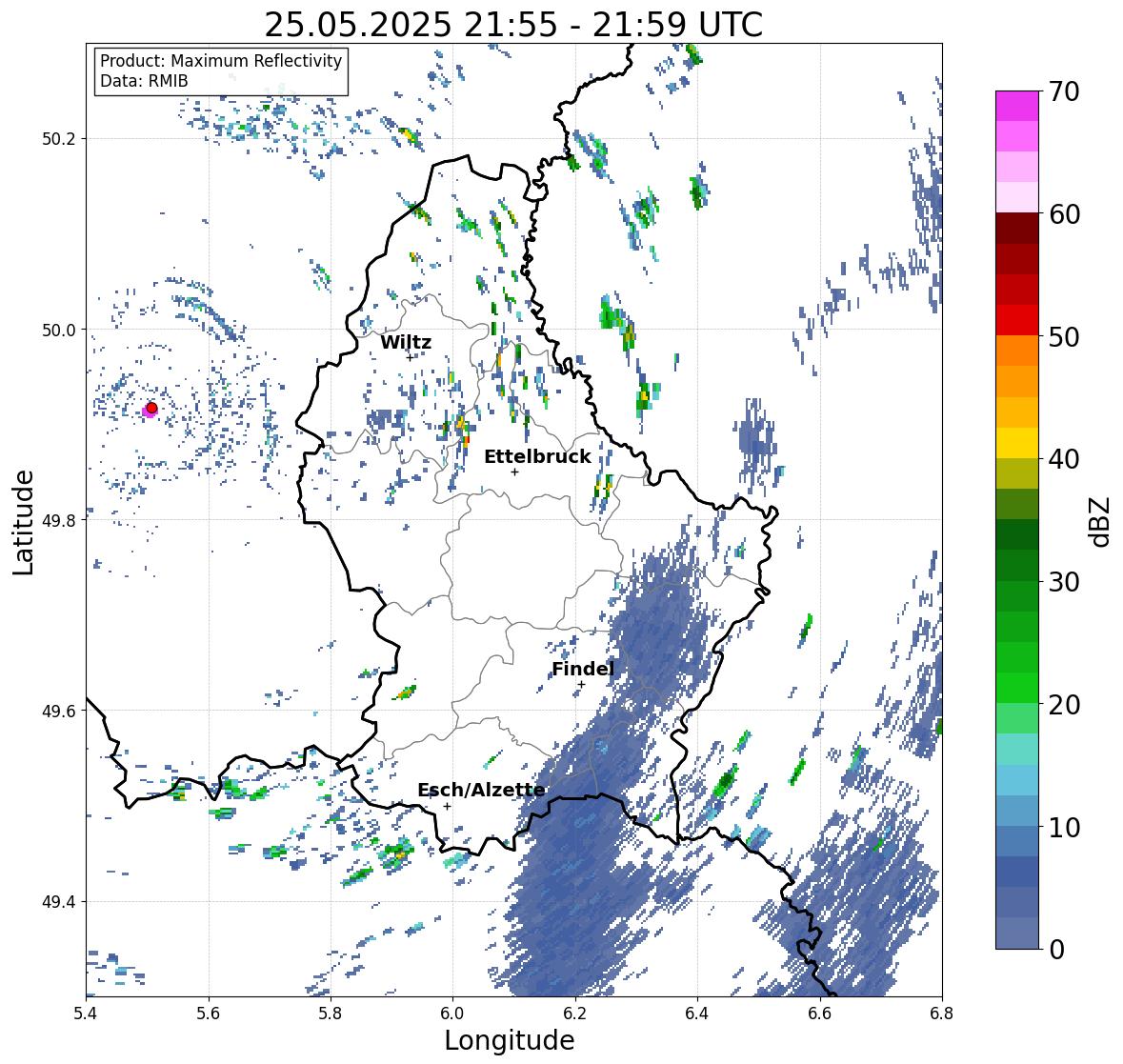The width and height of the screenshot is (1123, 1064).
Task: Click the 50 value on the colorbar
Action: tap(1064, 336)
